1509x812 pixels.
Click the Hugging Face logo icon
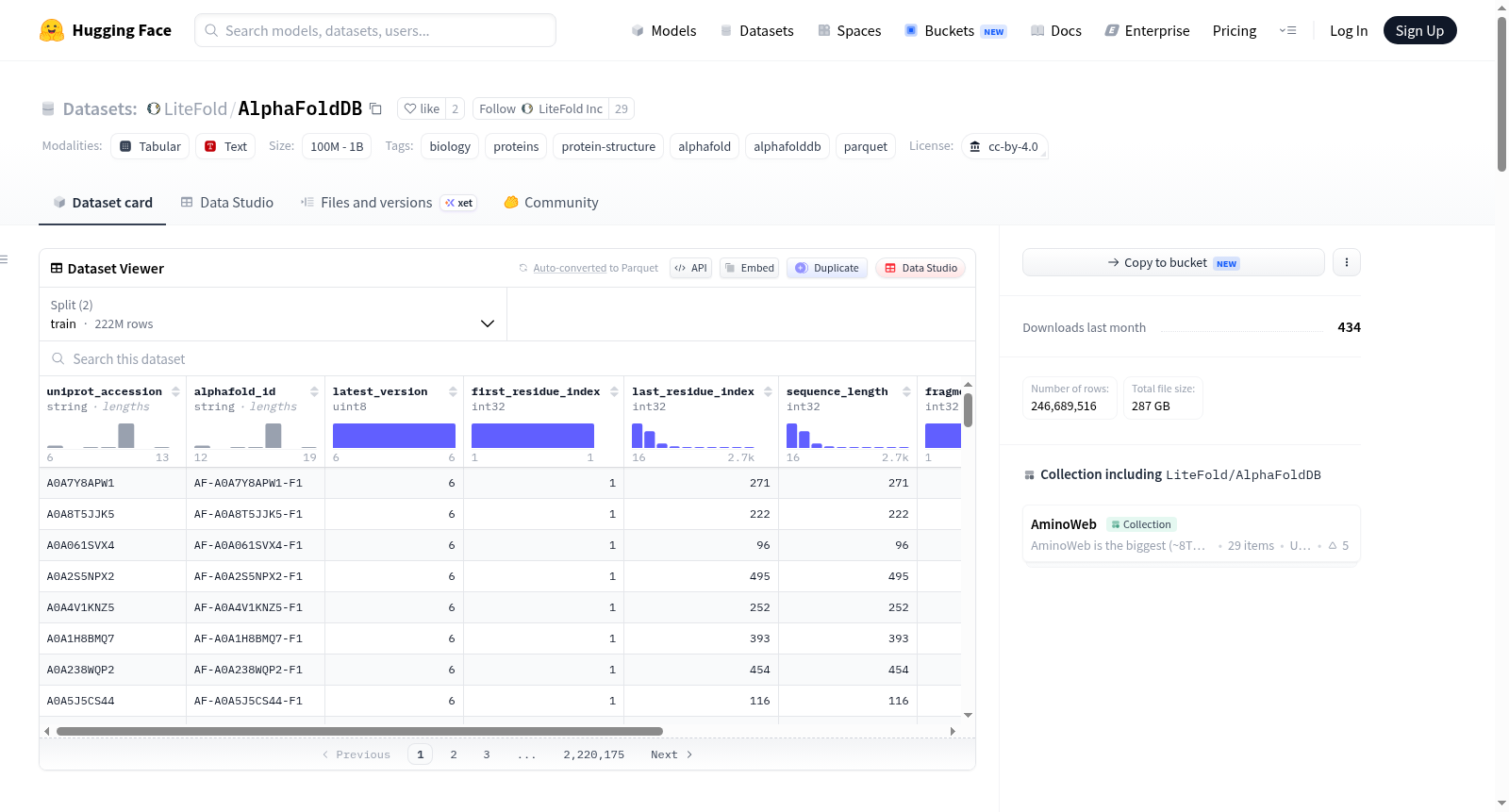pos(52,30)
